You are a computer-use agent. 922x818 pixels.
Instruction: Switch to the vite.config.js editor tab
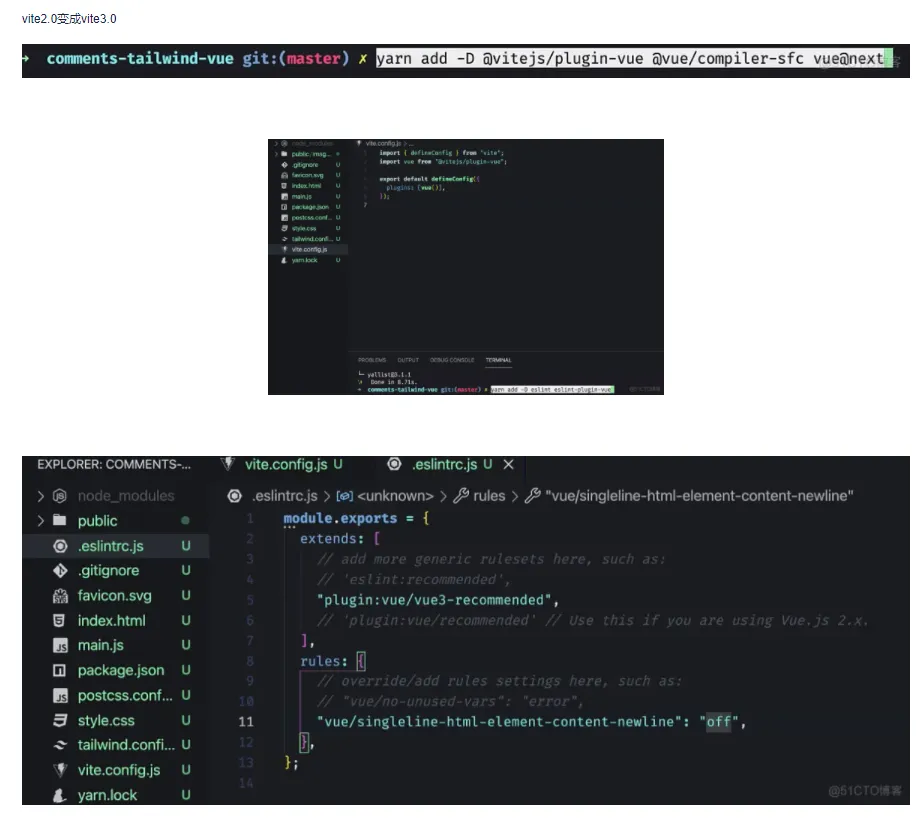pyautogui.click(x=286, y=465)
